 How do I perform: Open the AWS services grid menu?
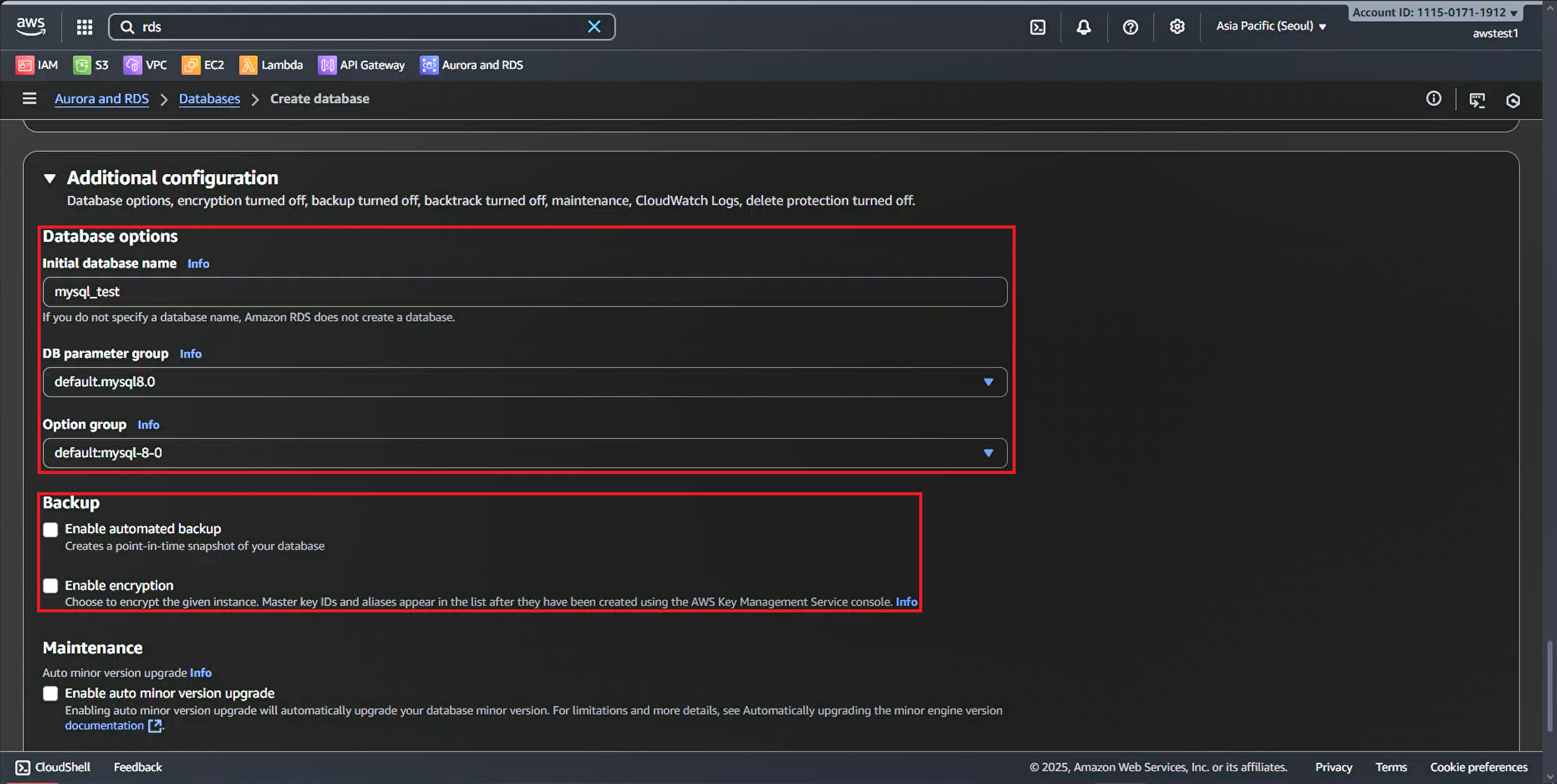tap(85, 27)
